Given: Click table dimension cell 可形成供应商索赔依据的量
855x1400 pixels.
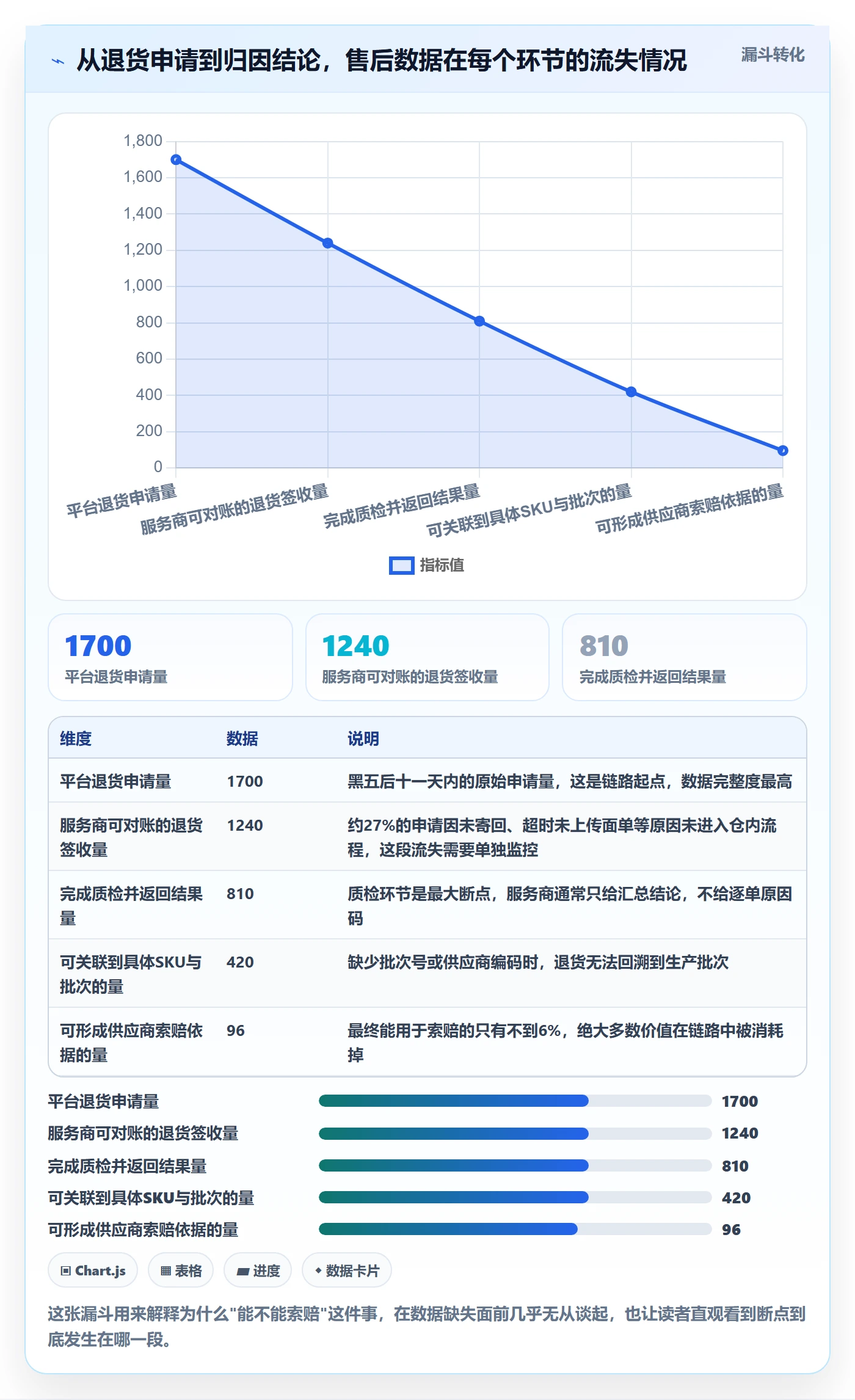Looking at the screenshot, I should coord(131,1043).
